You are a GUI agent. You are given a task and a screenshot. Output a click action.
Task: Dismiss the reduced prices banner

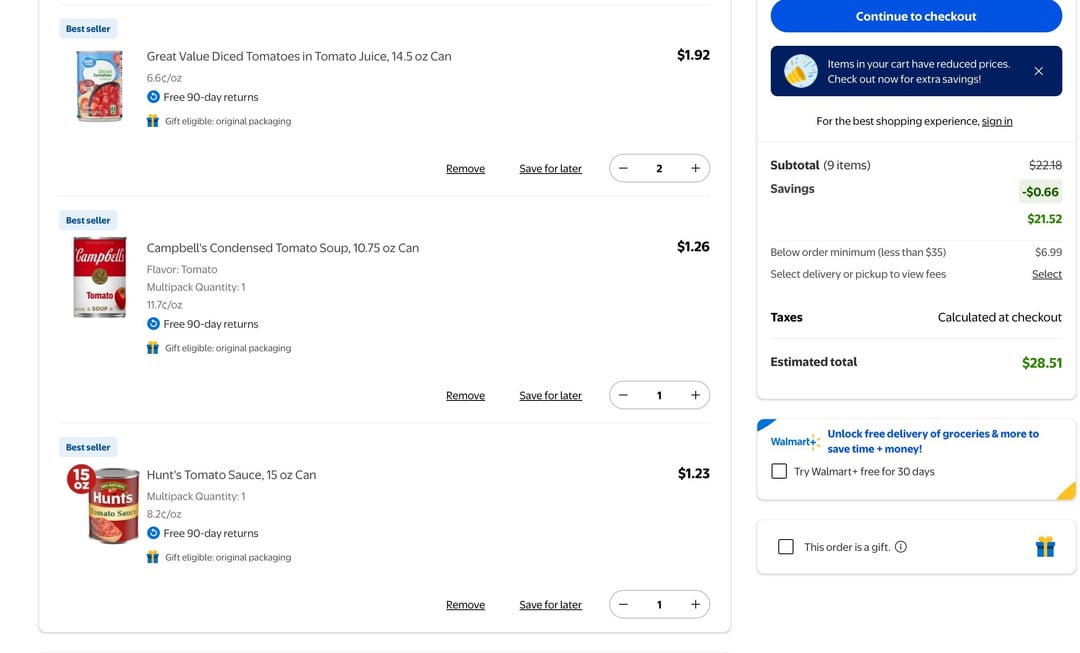[x=1039, y=71]
